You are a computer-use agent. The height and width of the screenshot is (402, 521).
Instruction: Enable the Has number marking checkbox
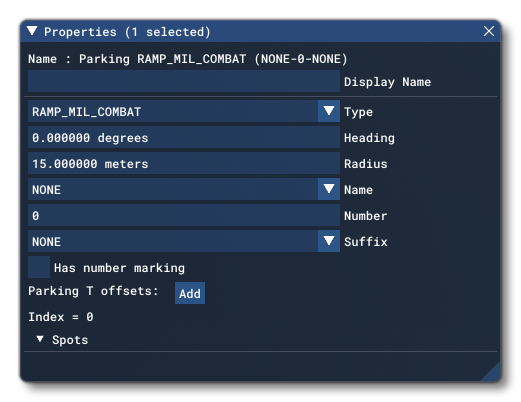coord(39,267)
